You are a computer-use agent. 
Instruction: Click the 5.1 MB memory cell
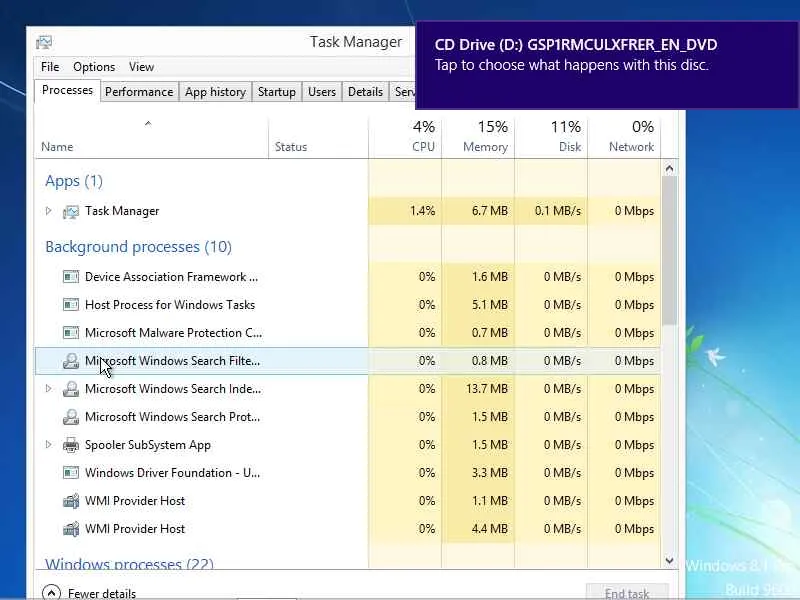tap(478, 305)
